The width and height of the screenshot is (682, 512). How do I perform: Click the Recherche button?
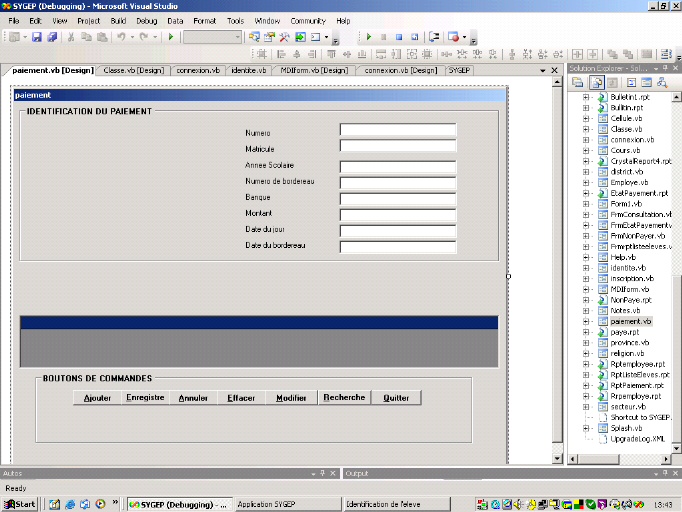point(344,398)
